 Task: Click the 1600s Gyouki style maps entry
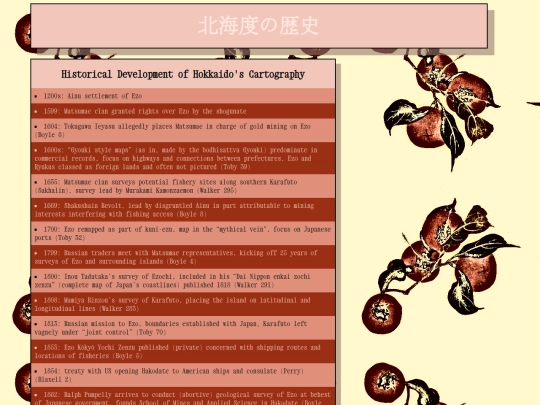click(x=183, y=158)
